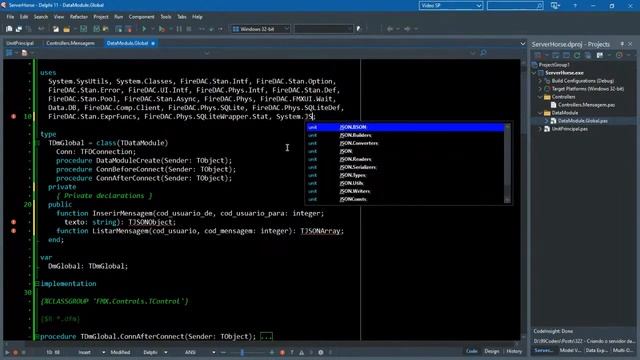Image resolution: width=640 pixels, height=360 pixels.
Task: Select JSON.Builders in code completion list
Action: coord(405,135)
